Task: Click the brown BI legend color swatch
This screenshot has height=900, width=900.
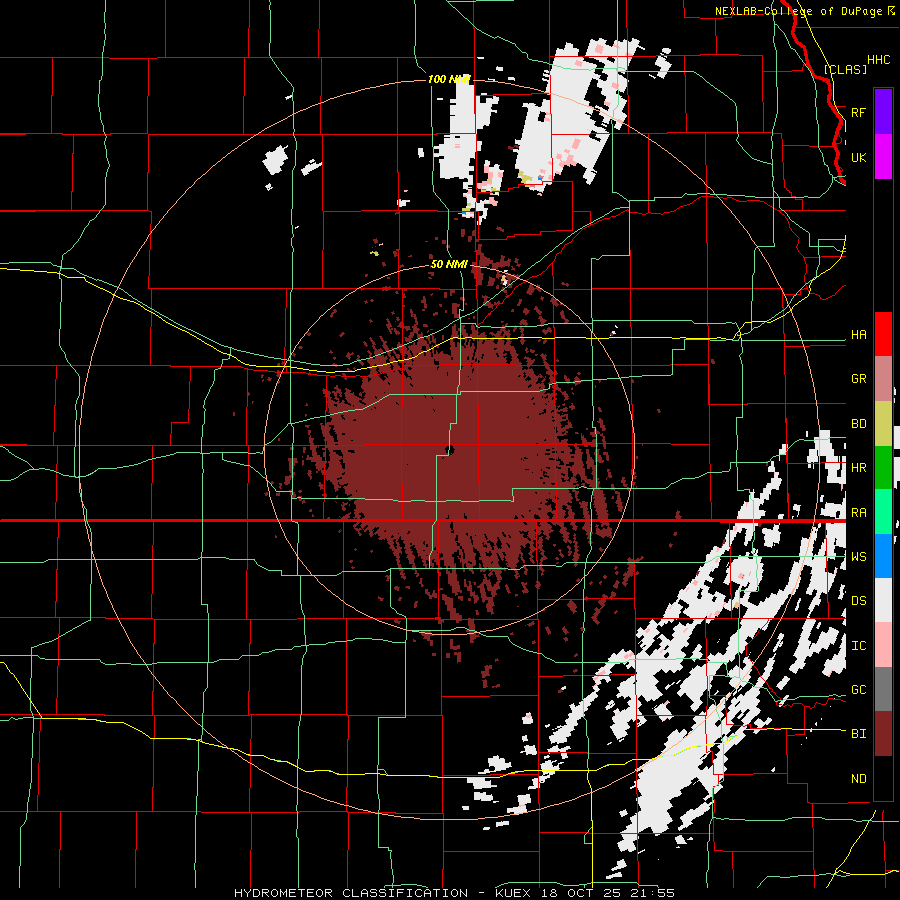Action: 883,734
